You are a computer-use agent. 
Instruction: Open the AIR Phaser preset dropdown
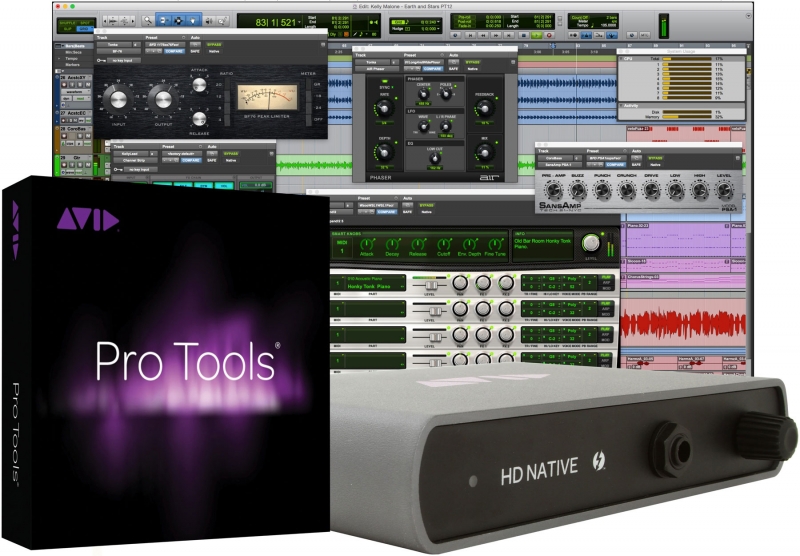pyautogui.click(x=423, y=62)
